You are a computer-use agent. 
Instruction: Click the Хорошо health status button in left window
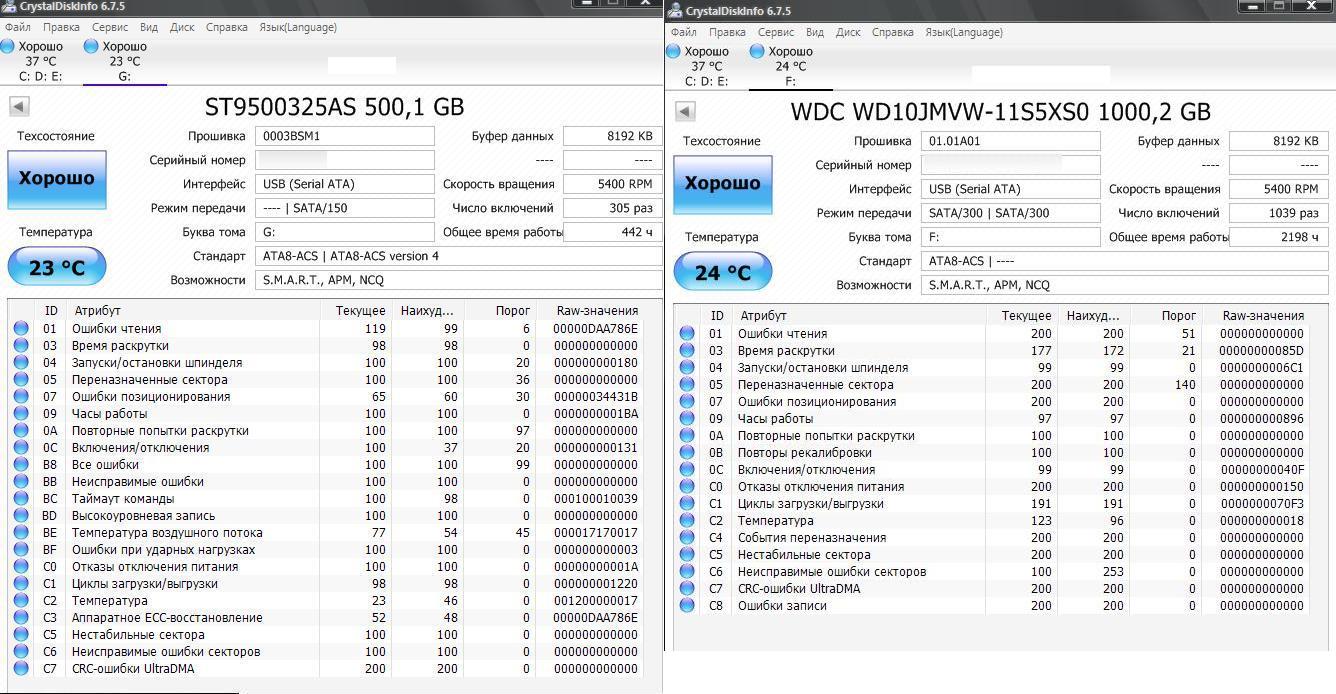57,179
